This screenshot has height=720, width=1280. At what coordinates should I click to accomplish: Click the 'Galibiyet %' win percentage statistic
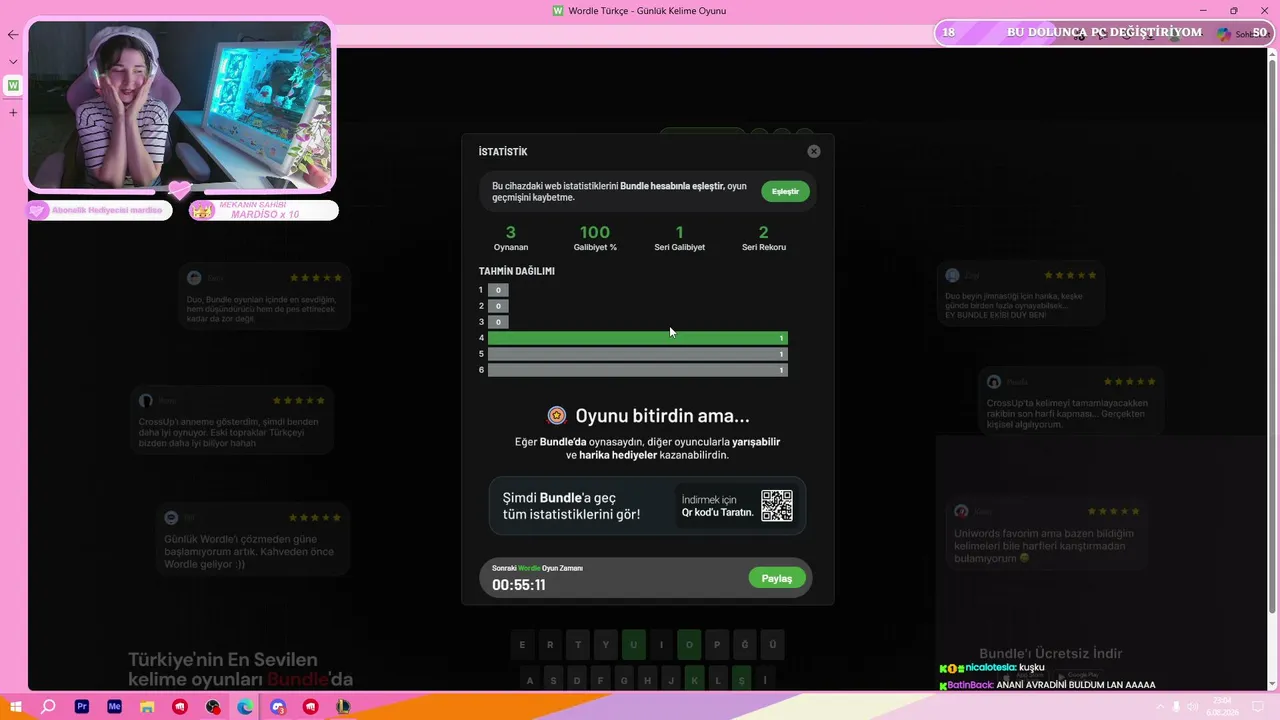tap(595, 238)
